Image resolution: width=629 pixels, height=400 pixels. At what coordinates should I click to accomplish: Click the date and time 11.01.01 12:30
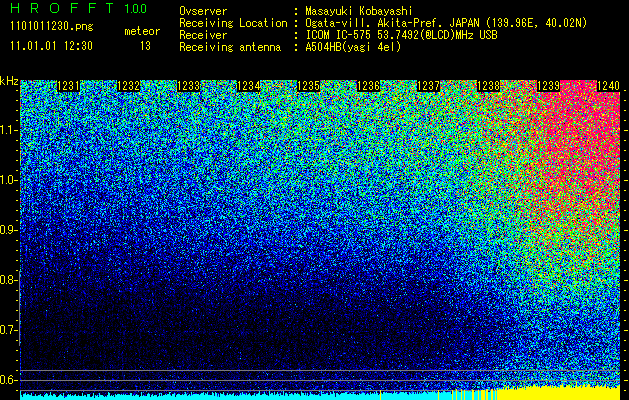[x=51, y=46]
